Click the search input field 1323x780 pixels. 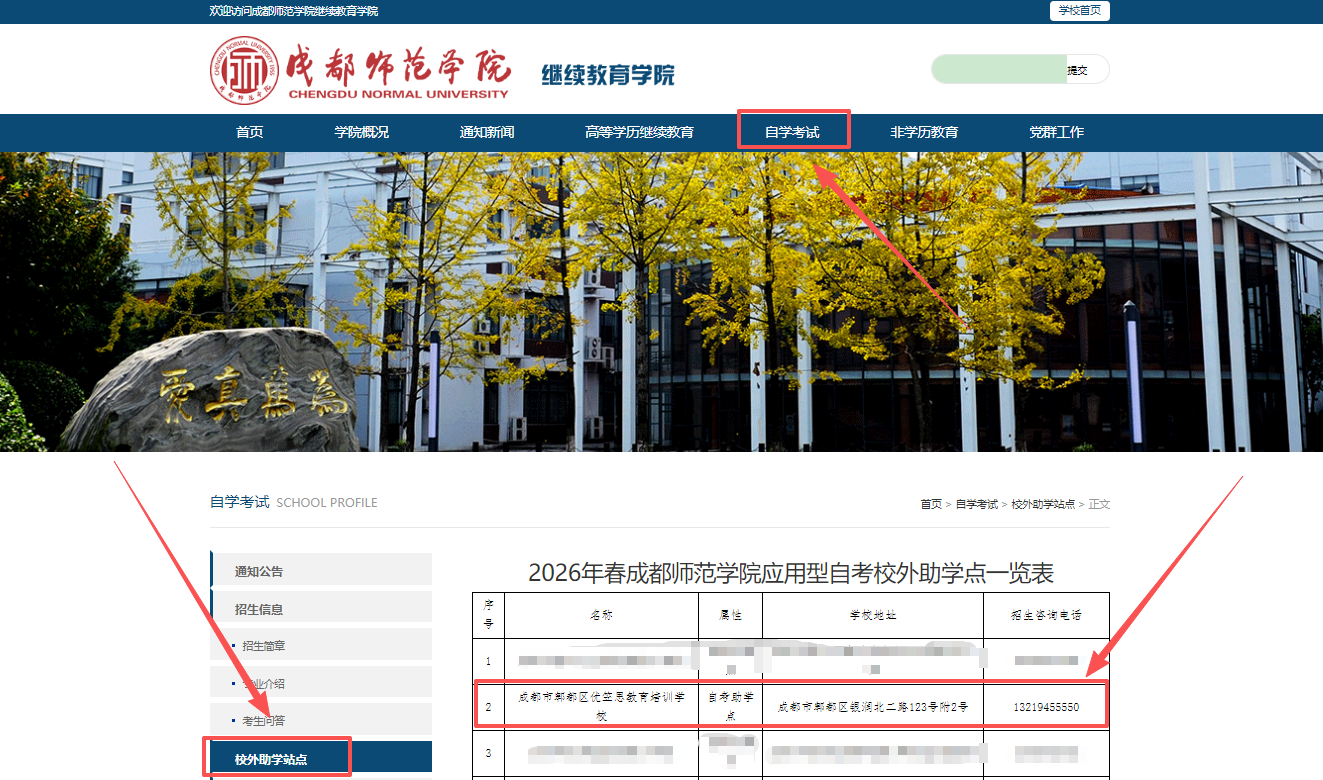coord(997,70)
